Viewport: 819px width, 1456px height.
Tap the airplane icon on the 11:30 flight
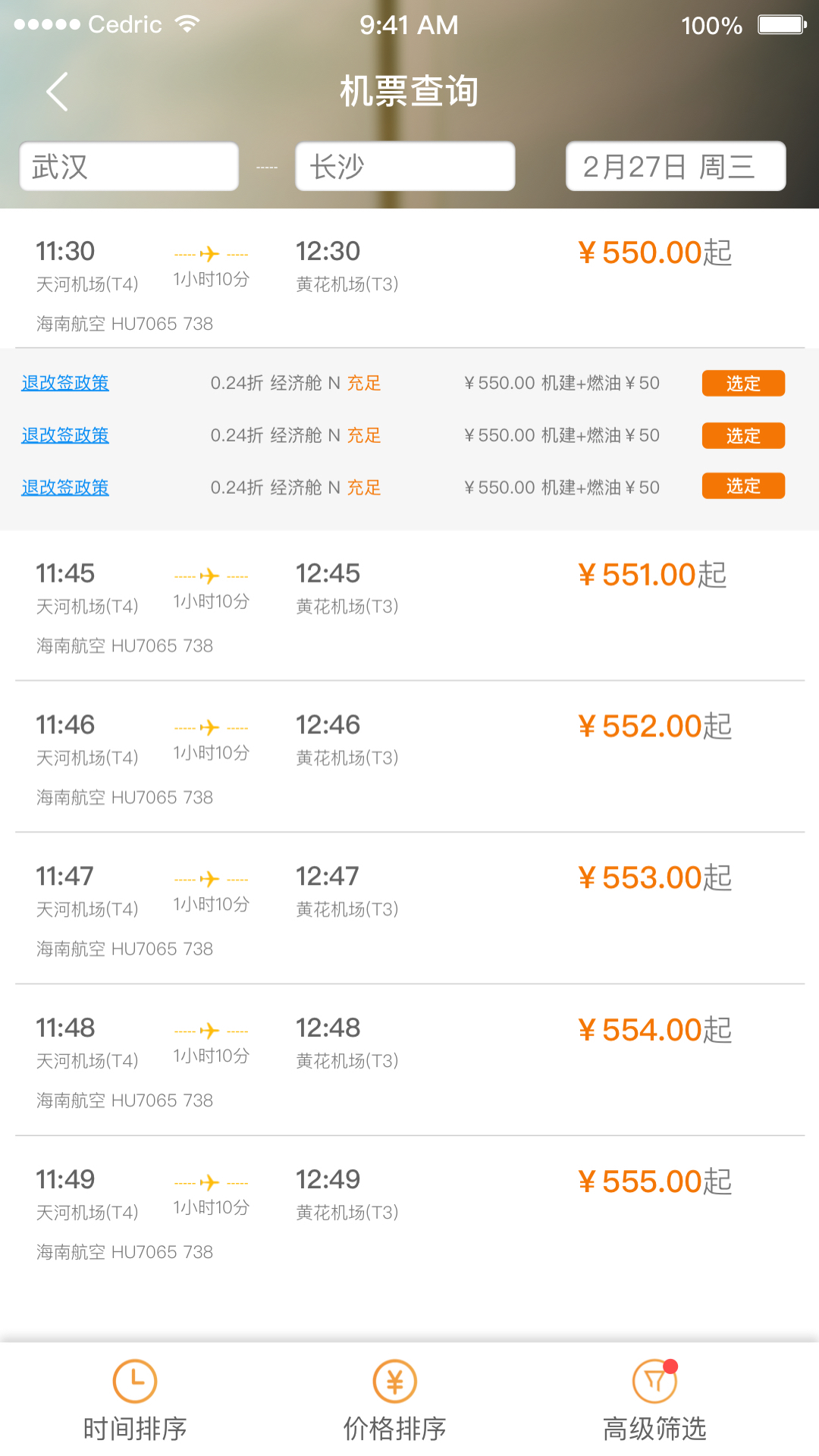(x=210, y=254)
